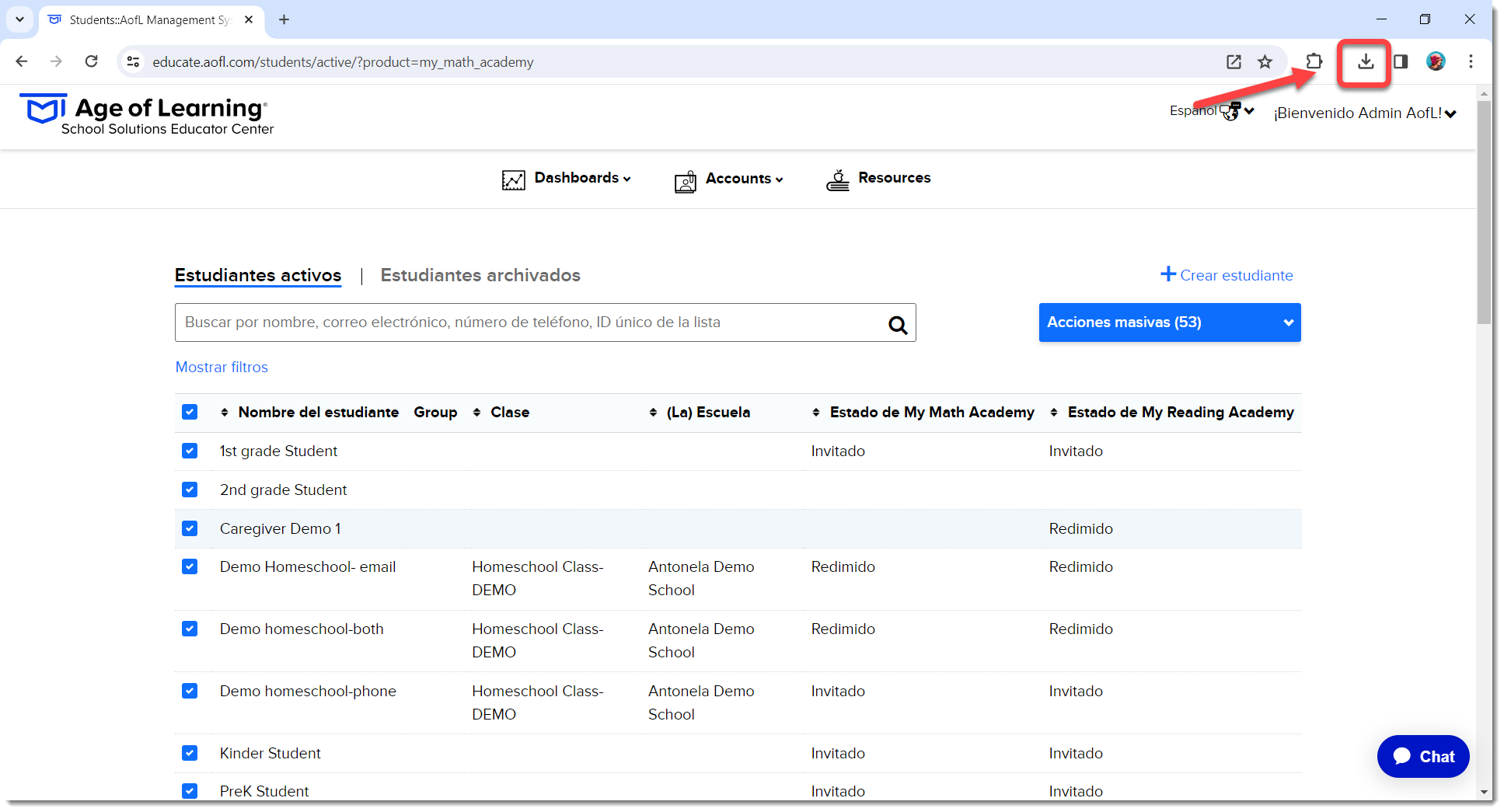This screenshot has width=1504, height=812.
Task: Click the open-in-app icon in address bar
Action: click(x=1234, y=61)
